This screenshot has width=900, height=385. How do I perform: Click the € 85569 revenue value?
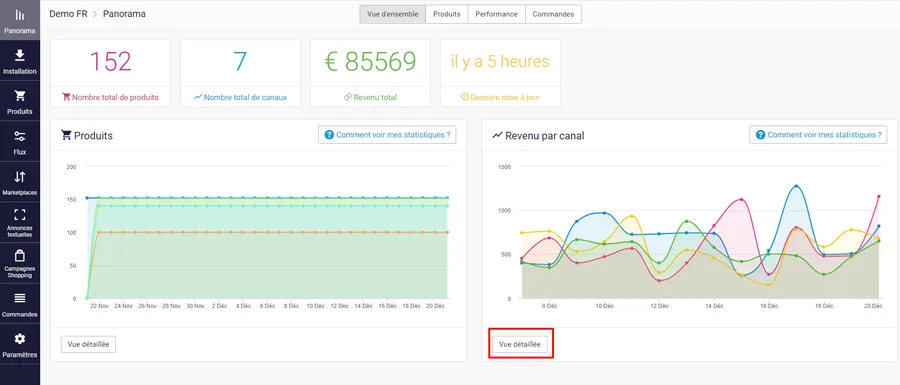tap(370, 62)
